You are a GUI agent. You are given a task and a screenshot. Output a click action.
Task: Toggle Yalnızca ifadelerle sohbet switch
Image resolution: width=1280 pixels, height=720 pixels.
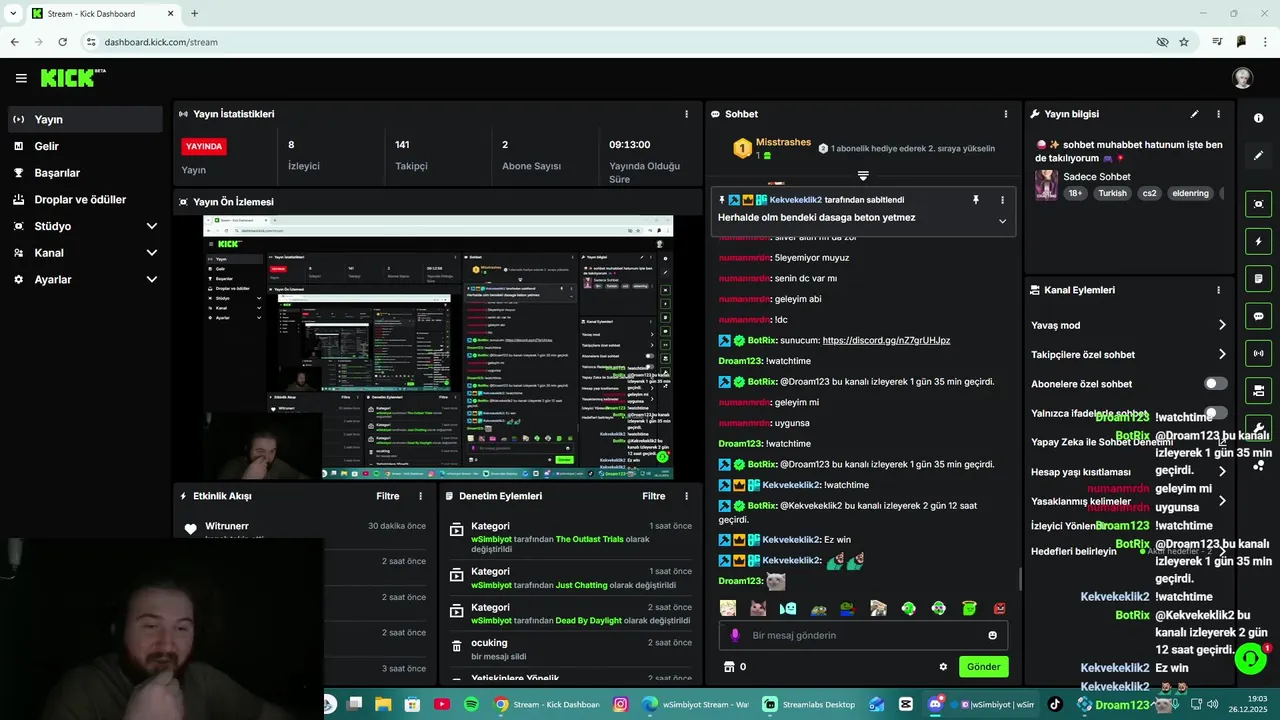pyautogui.click(x=1215, y=413)
